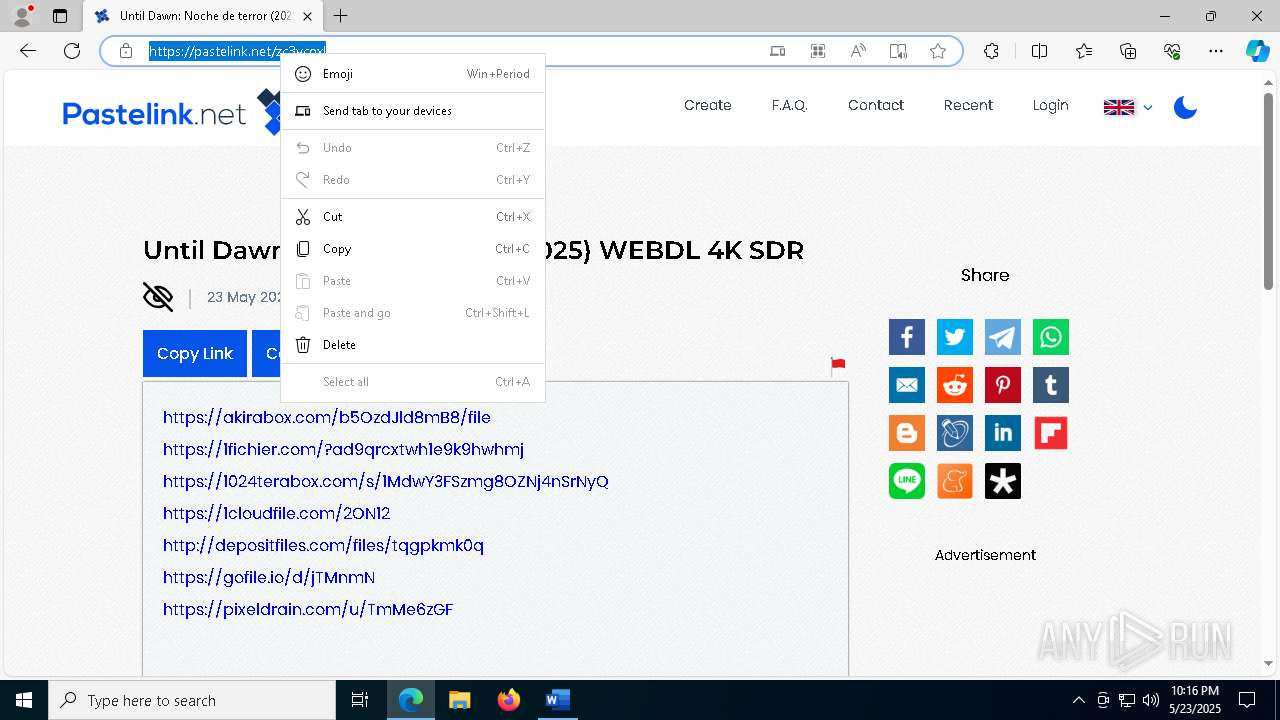
Task: Select Cut in context menu
Action: coord(413,217)
